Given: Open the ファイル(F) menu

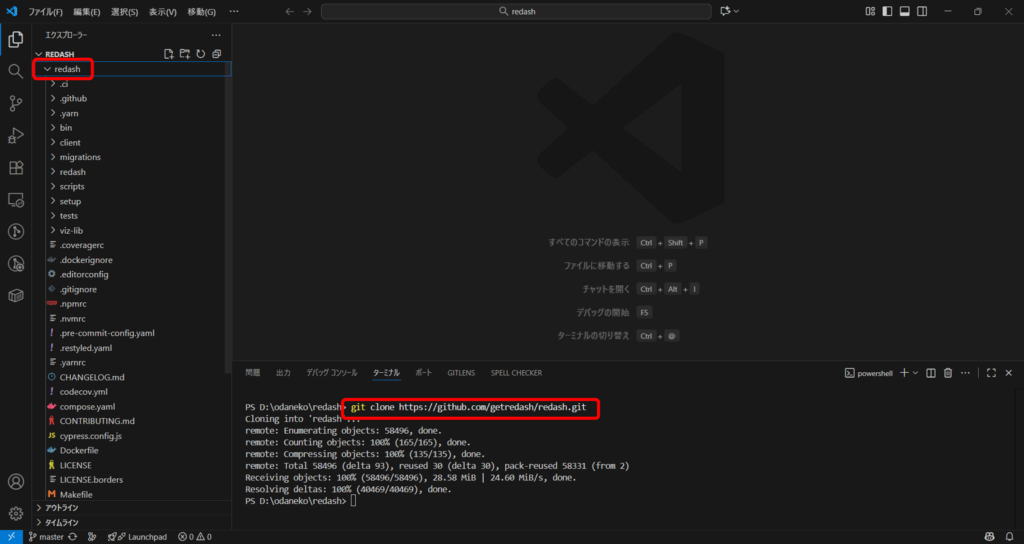Looking at the screenshot, I should coord(45,11).
